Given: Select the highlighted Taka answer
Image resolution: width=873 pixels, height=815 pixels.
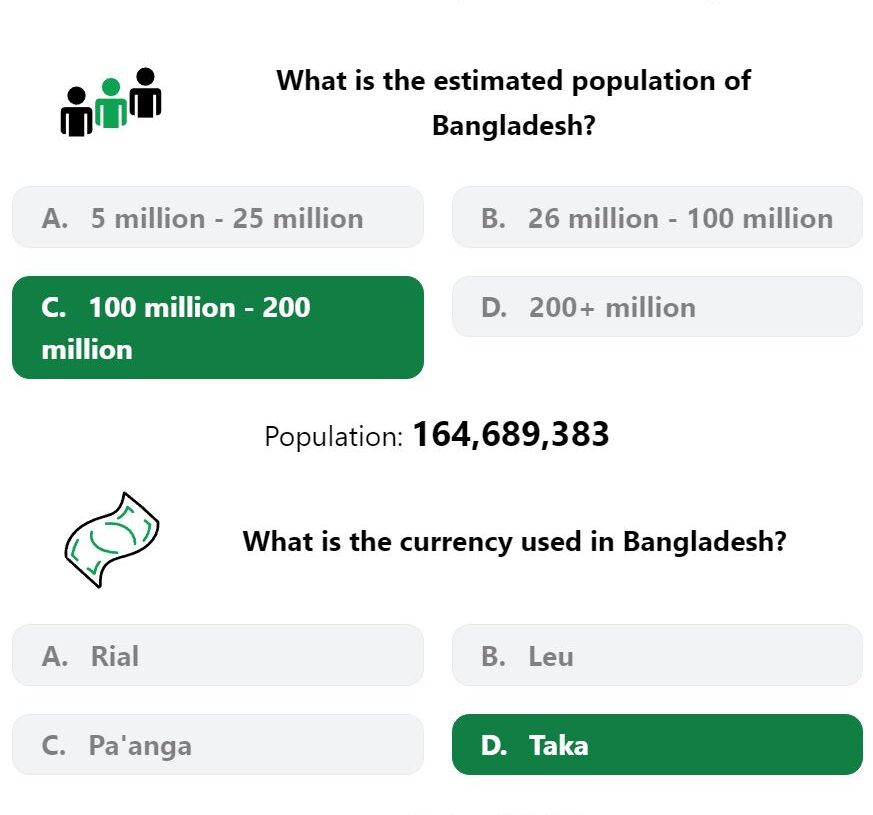Looking at the screenshot, I should pos(657,744).
